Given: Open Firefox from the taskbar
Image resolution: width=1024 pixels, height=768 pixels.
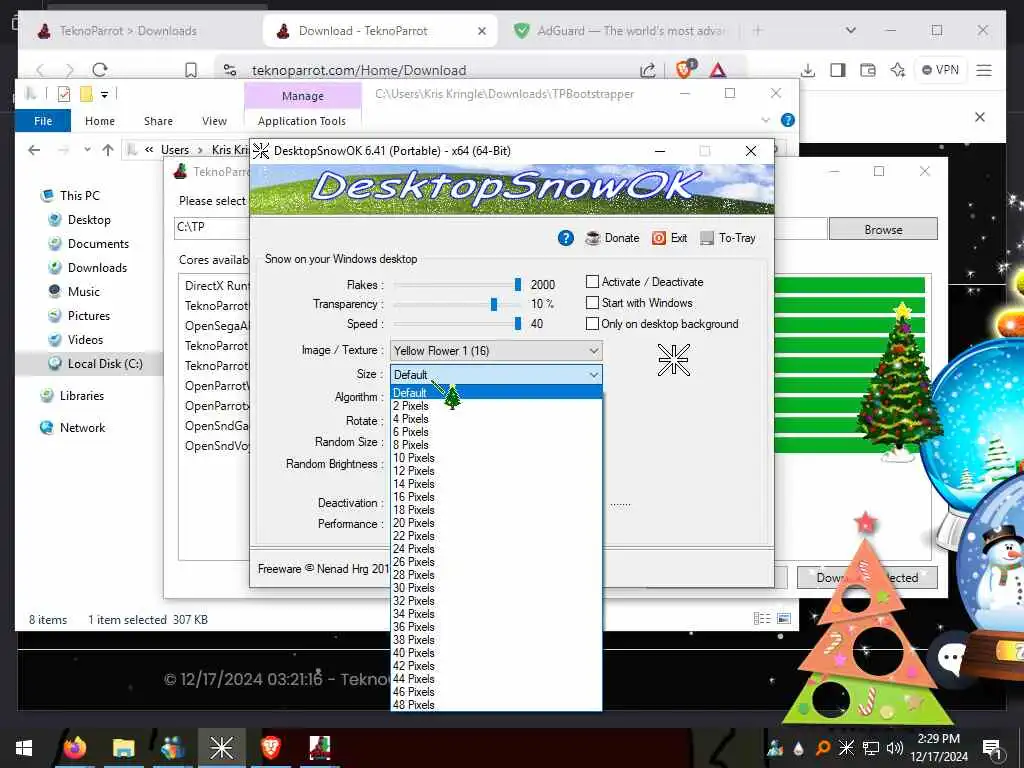Looking at the screenshot, I should pos(75,748).
